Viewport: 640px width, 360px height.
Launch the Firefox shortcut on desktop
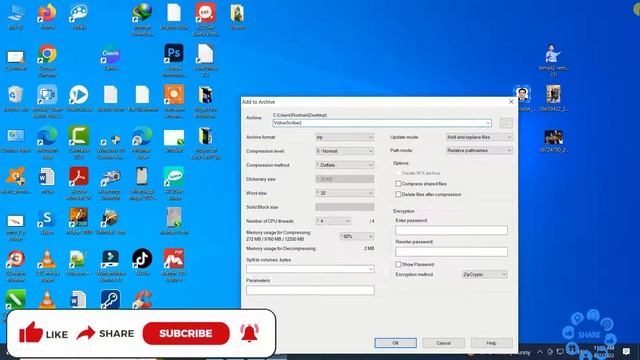click(47, 16)
